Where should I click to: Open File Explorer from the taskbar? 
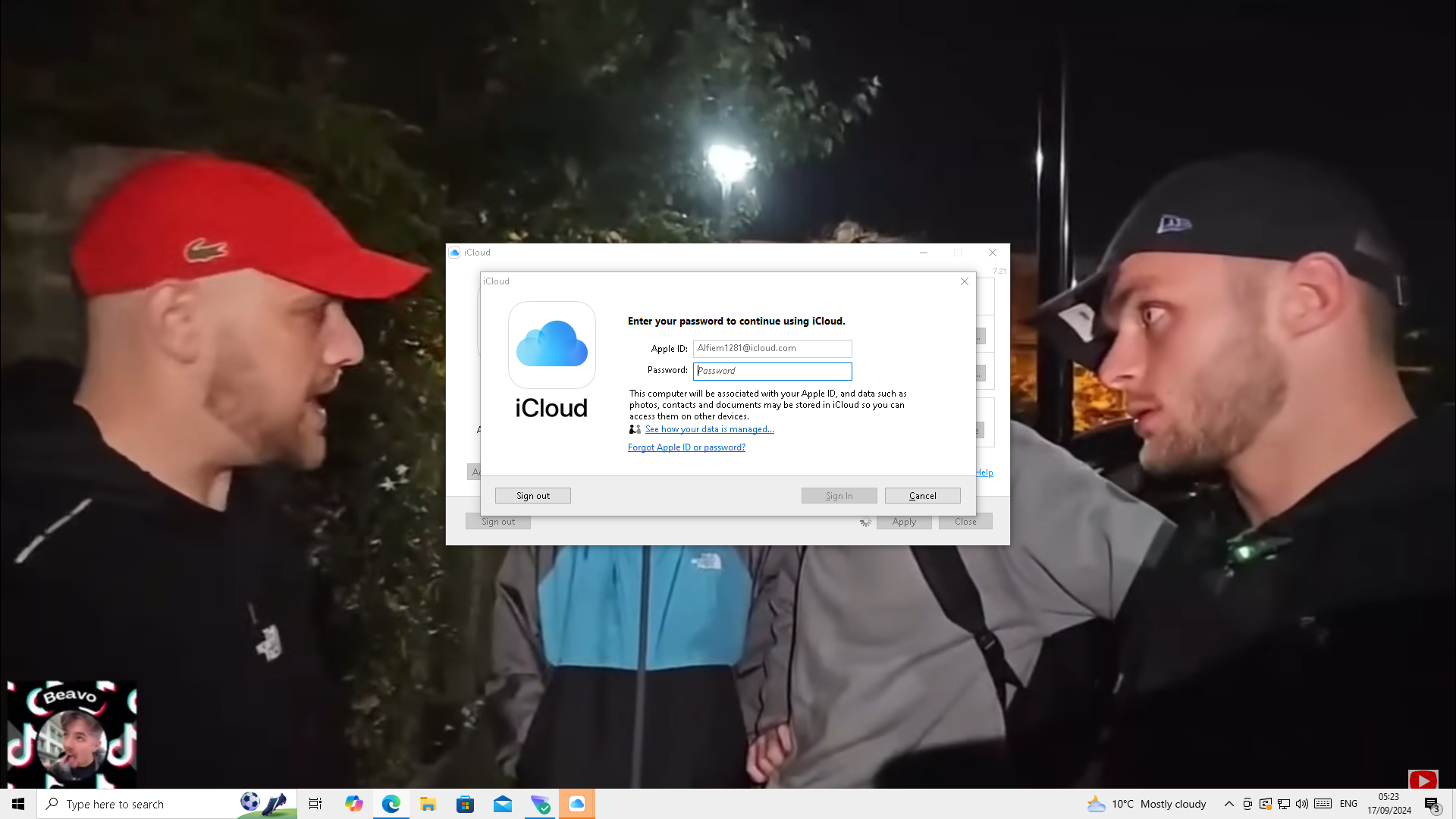[428, 804]
